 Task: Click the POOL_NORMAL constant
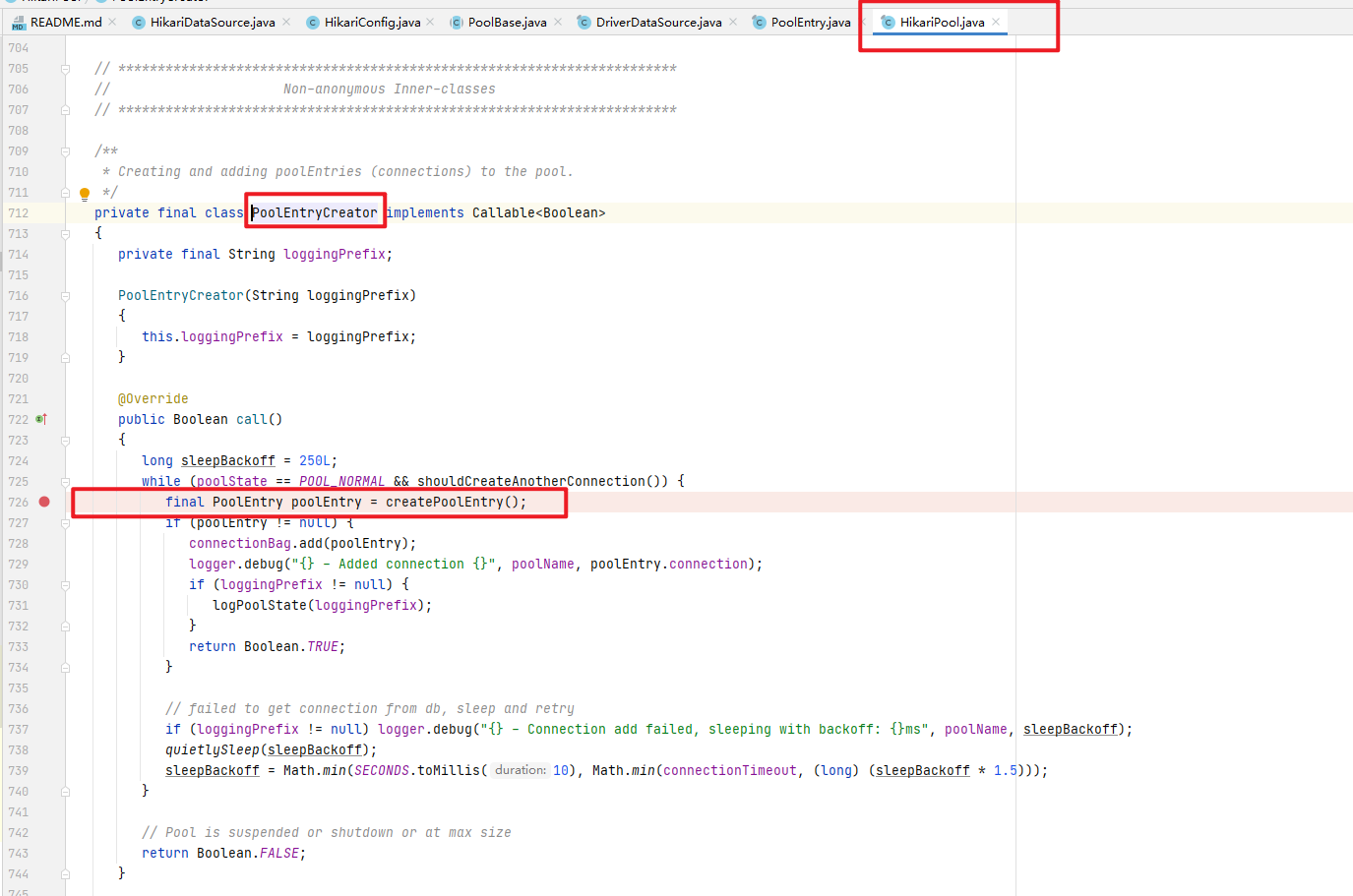tap(341, 481)
